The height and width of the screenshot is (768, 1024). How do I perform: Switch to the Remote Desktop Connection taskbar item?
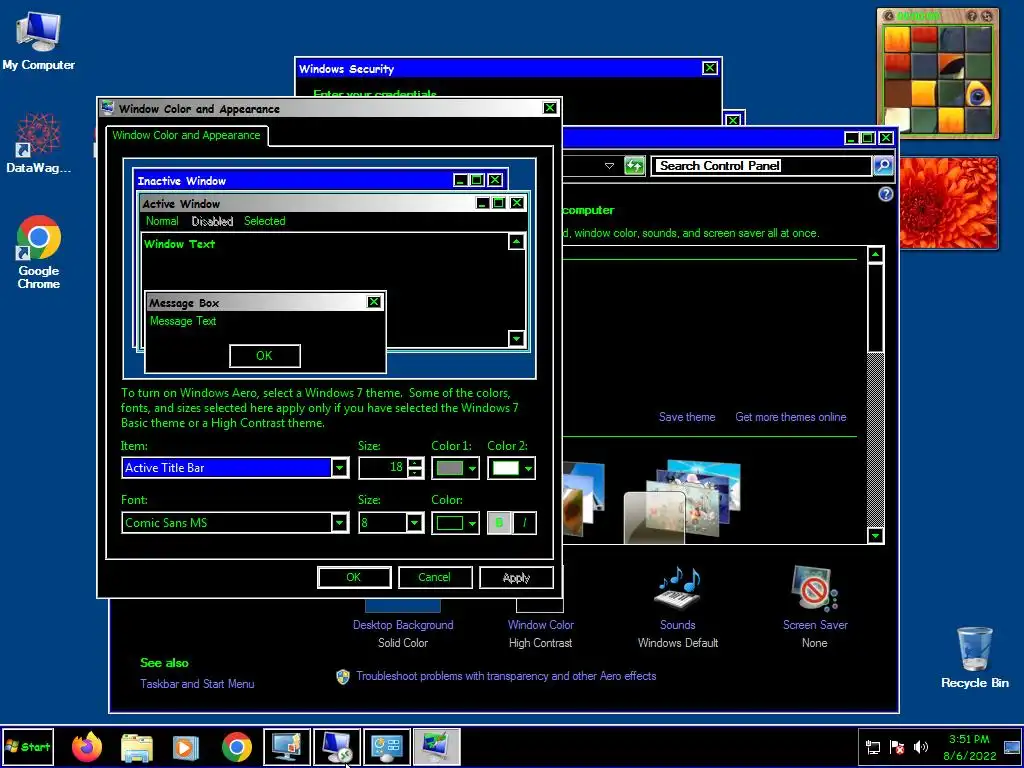[x=337, y=747]
